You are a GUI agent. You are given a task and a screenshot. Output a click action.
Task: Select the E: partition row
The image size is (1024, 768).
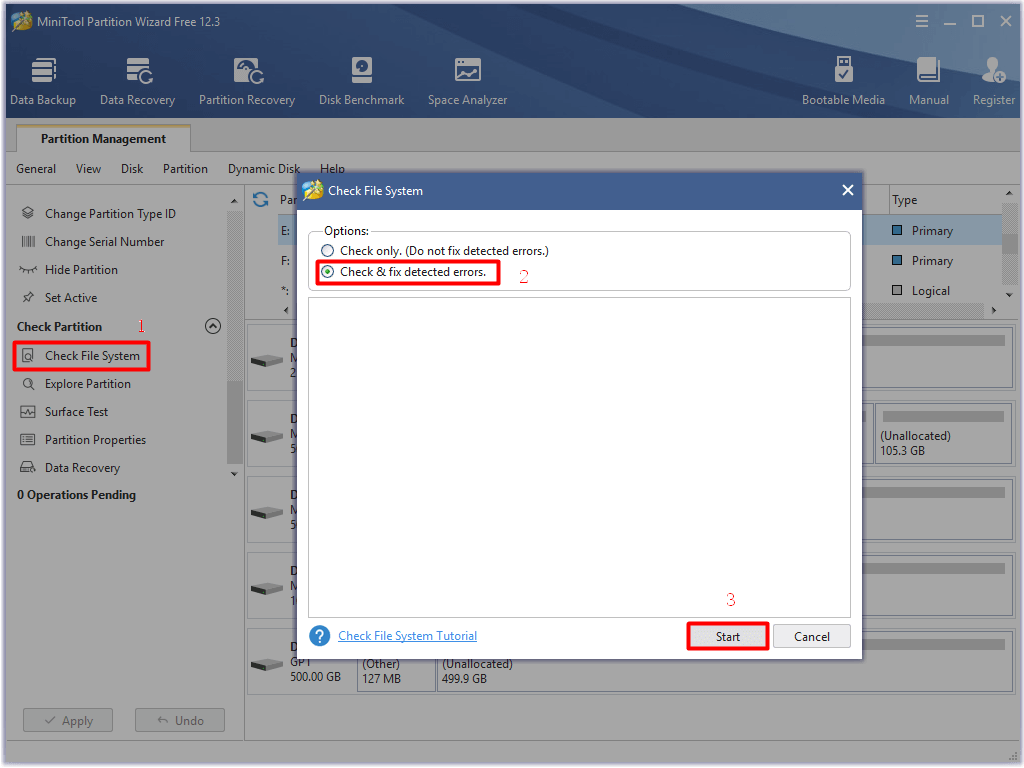(x=285, y=231)
